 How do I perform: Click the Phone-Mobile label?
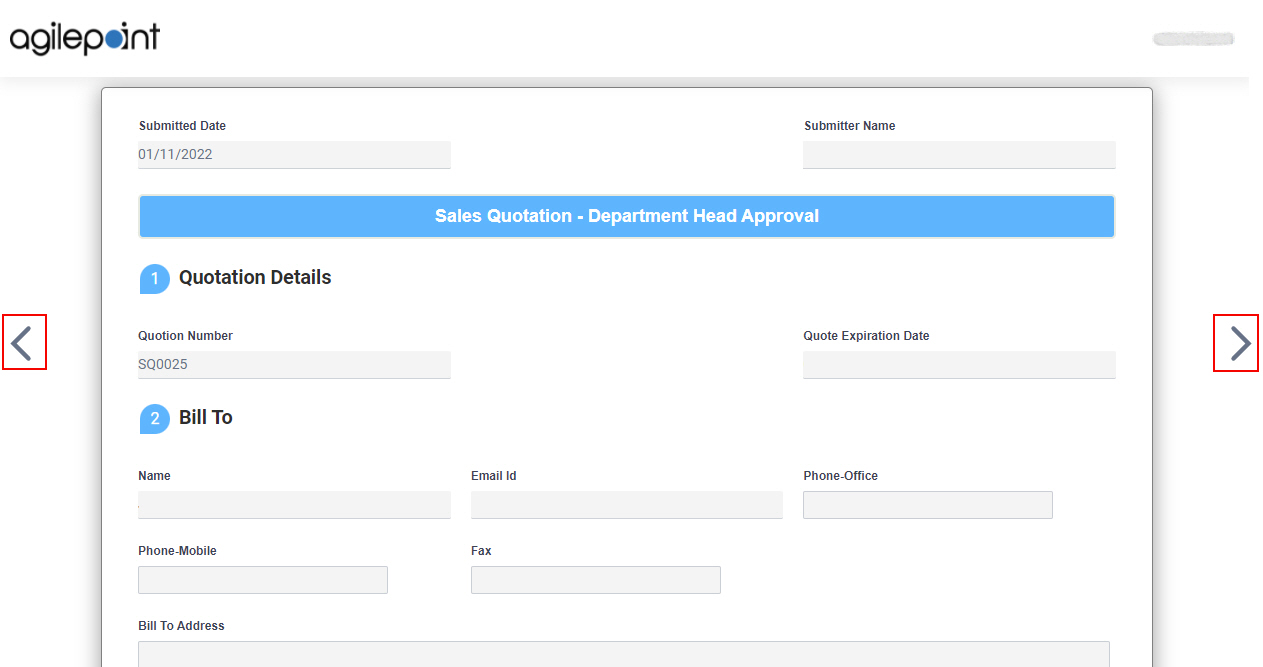177,551
